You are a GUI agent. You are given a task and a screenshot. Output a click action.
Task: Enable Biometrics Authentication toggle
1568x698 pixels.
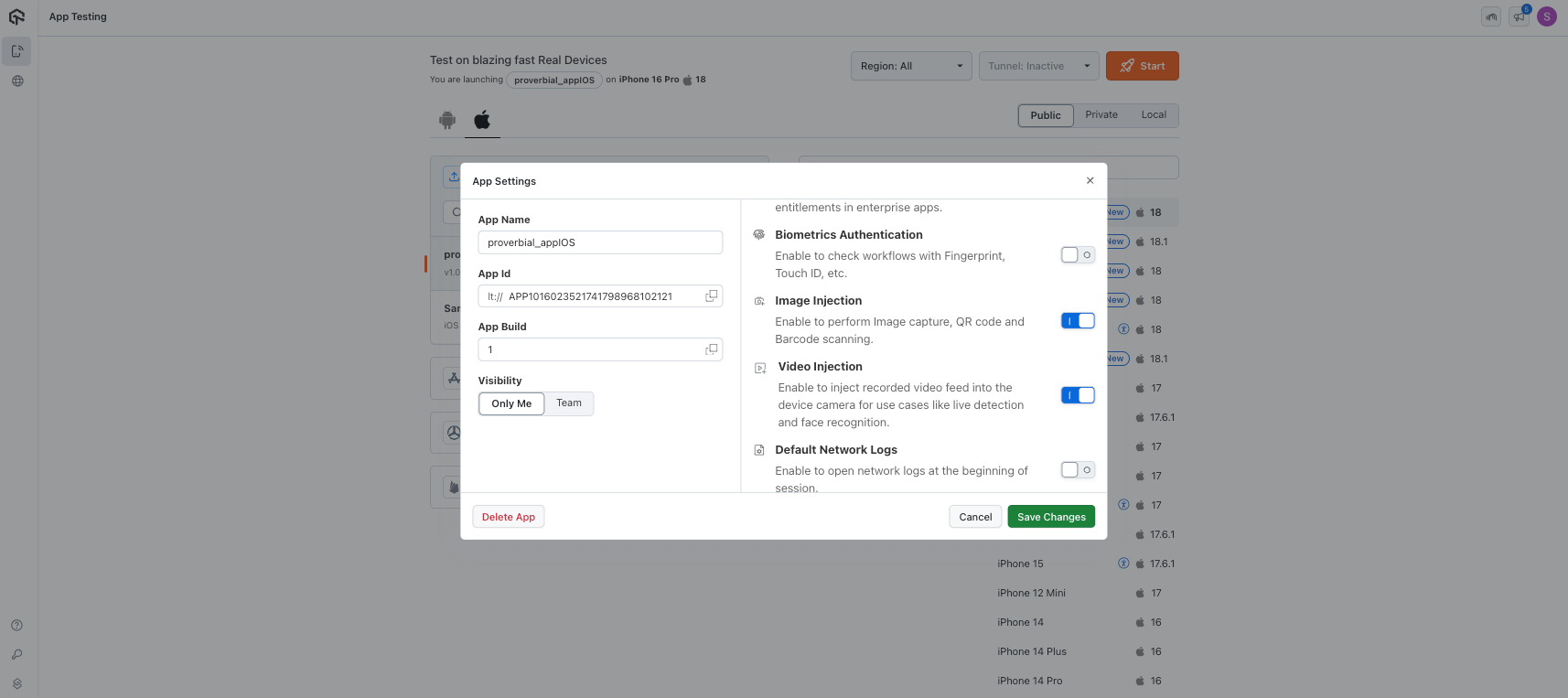1078,255
